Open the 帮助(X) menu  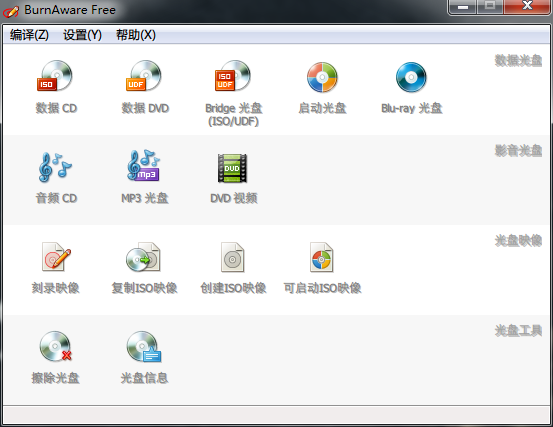click(136, 35)
